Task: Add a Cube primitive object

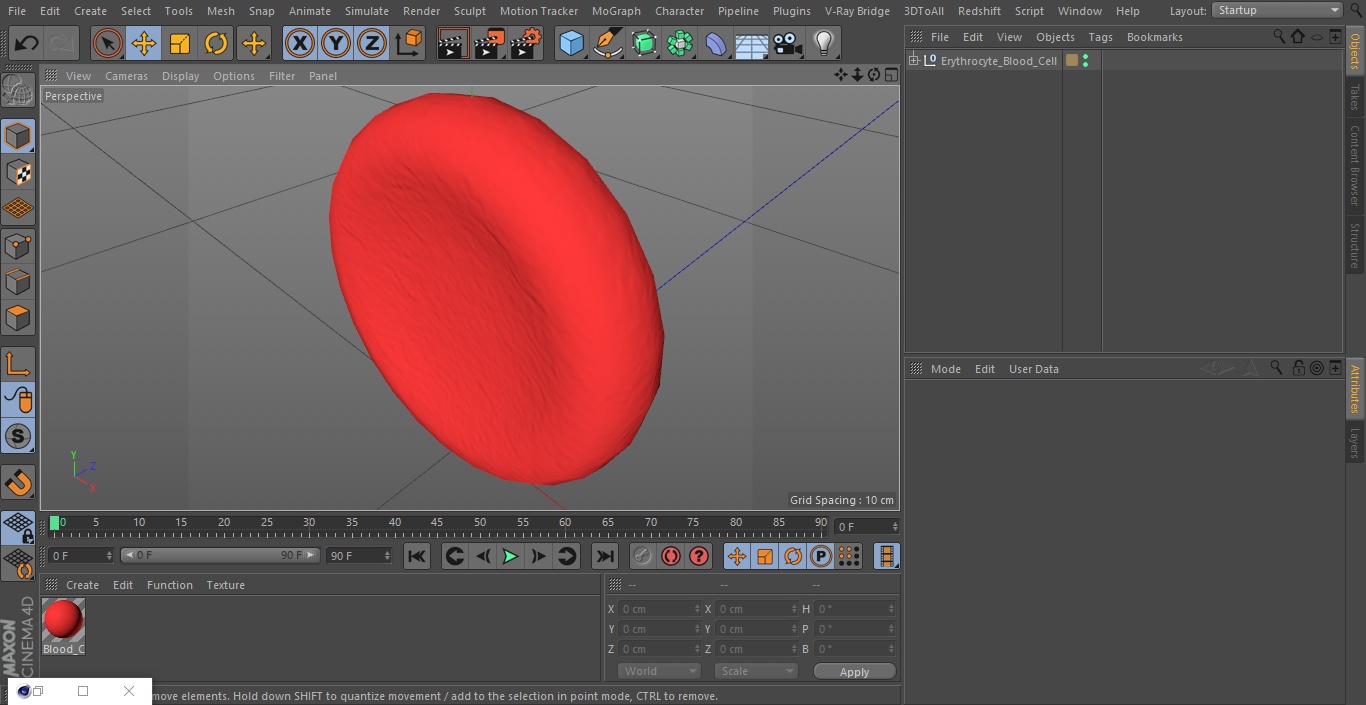Action: point(571,44)
